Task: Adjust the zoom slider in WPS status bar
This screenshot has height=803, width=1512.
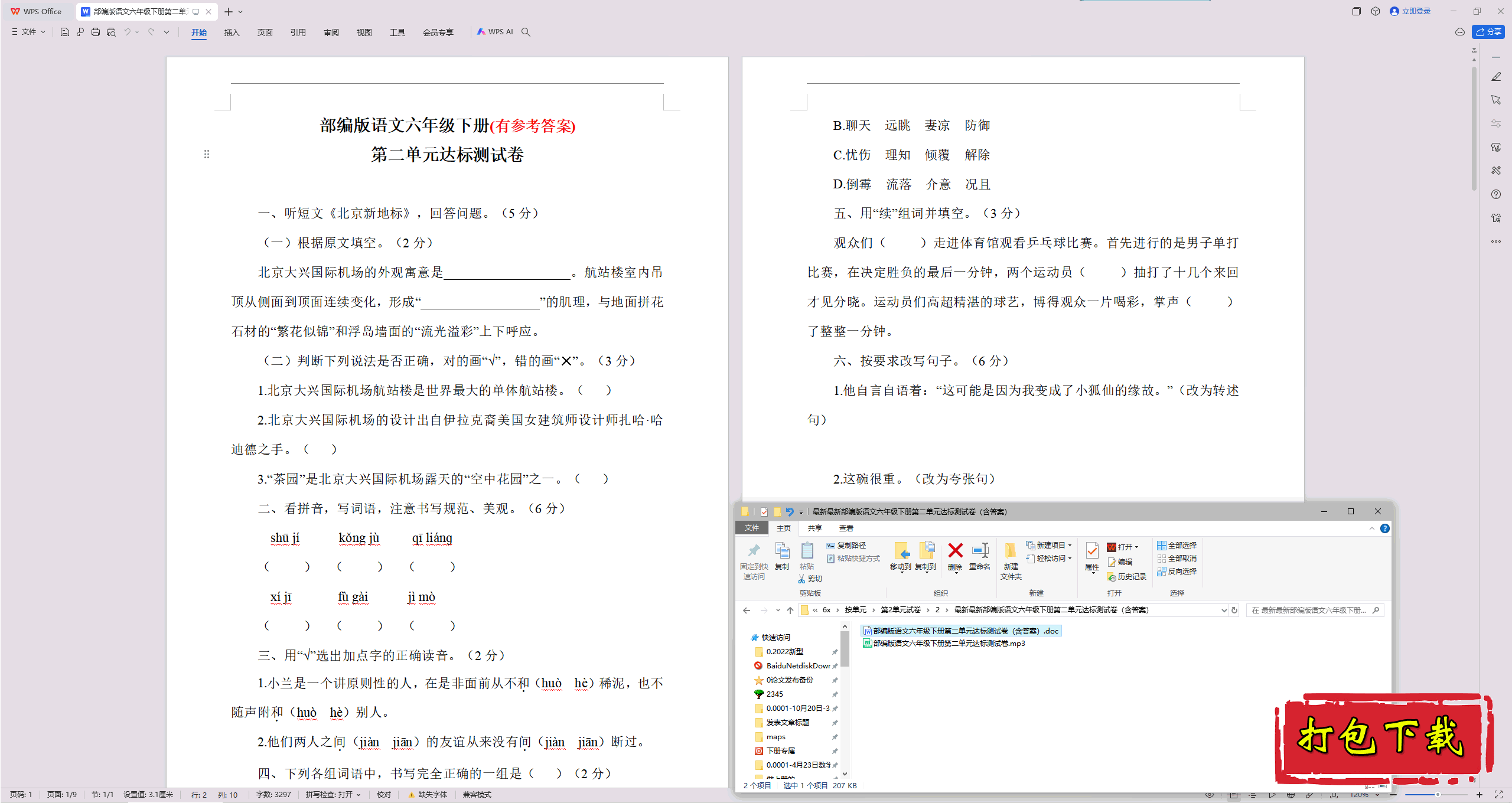Action: (1437, 795)
